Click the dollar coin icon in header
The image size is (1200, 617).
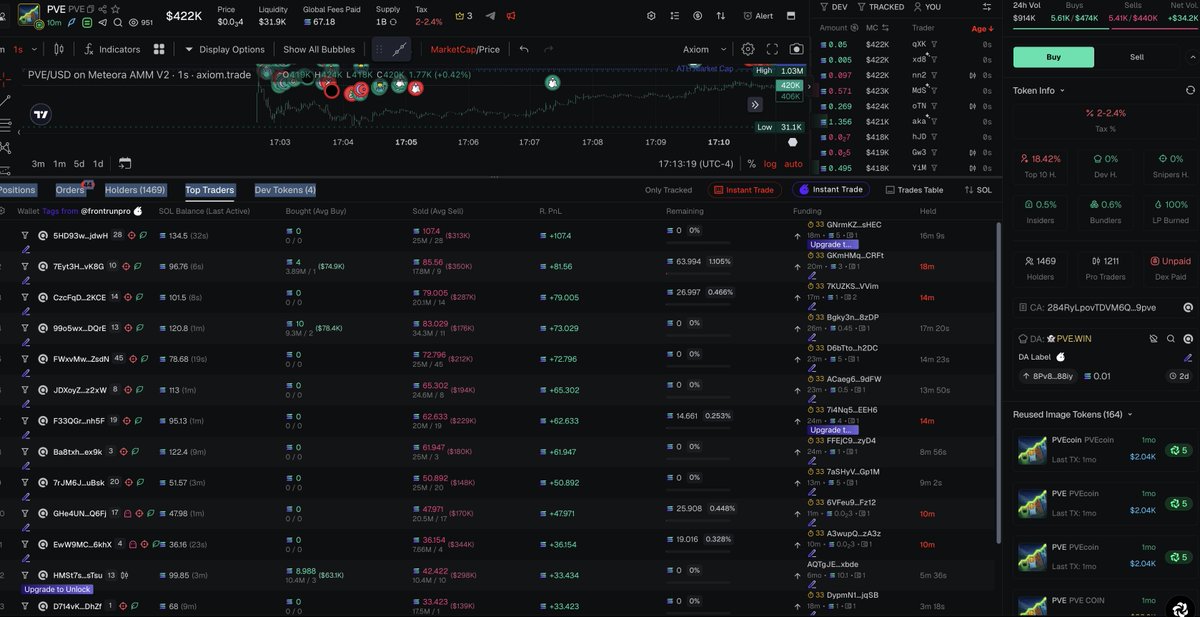pyautogui.click(x=697, y=16)
